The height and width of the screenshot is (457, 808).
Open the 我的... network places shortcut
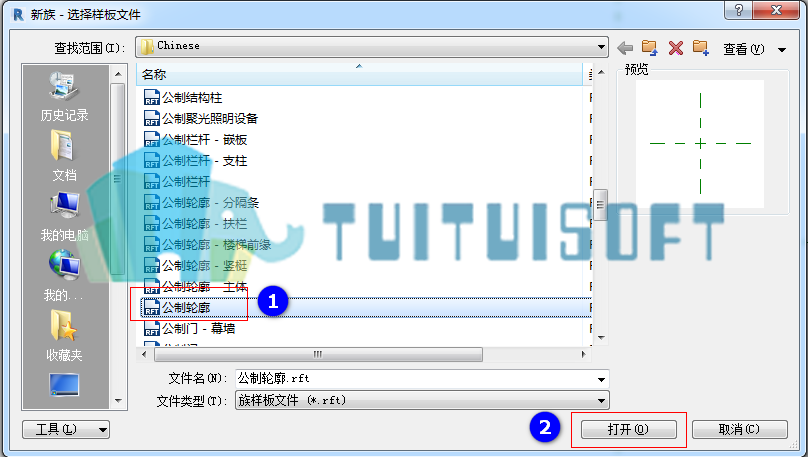64,276
